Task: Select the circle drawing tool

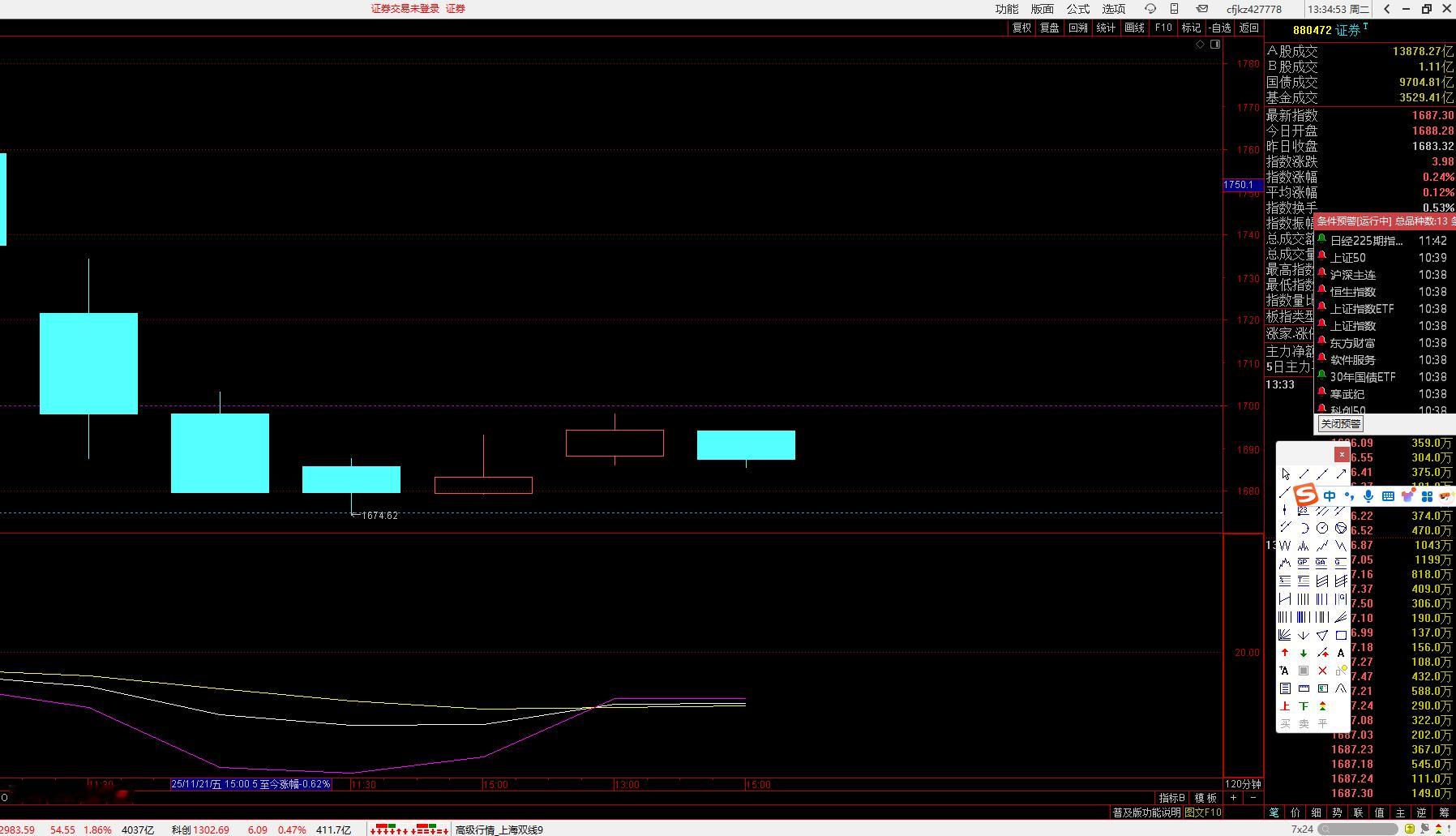Action: pos(1322,528)
